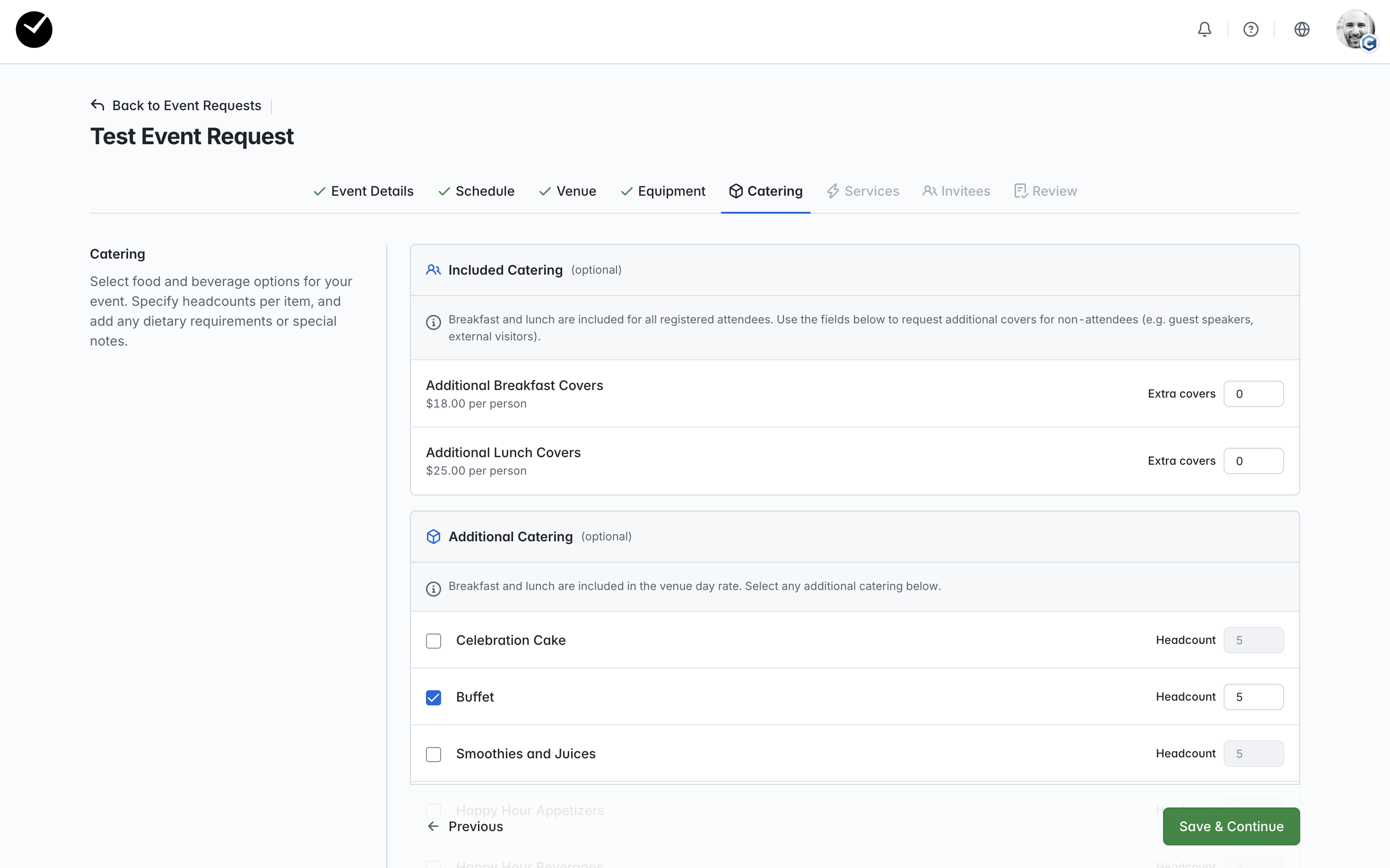This screenshot has height=868, width=1390.
Task: Click Save & Continue
Action: pos(1231,827)
